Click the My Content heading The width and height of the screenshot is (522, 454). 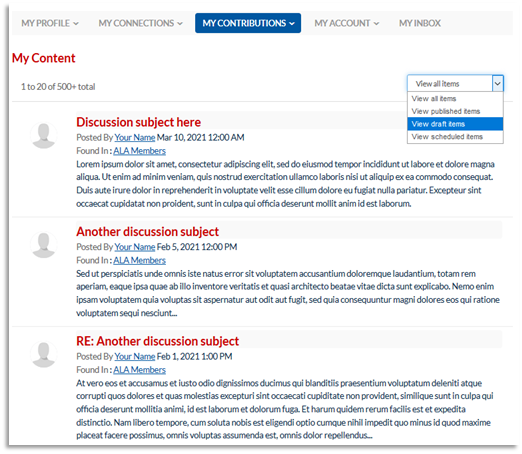[x=44, y=58]
